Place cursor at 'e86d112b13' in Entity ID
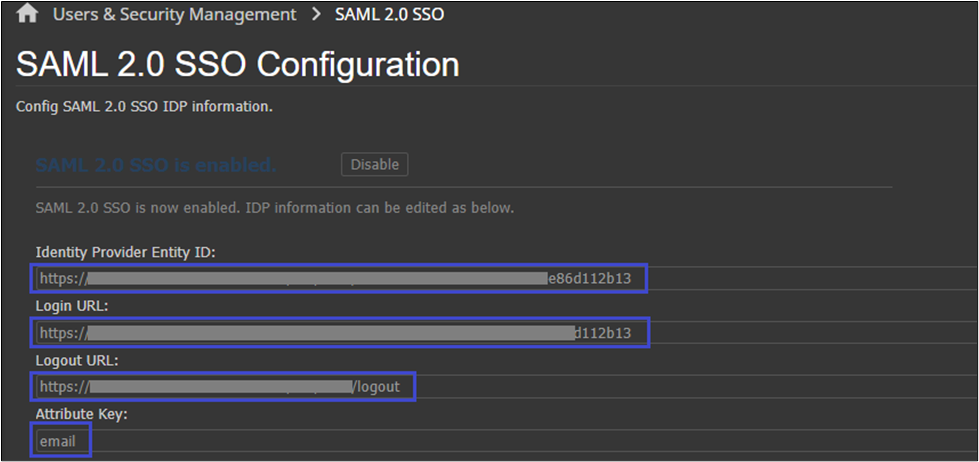Screen dimensions: 979x462 tap(590, 278)
